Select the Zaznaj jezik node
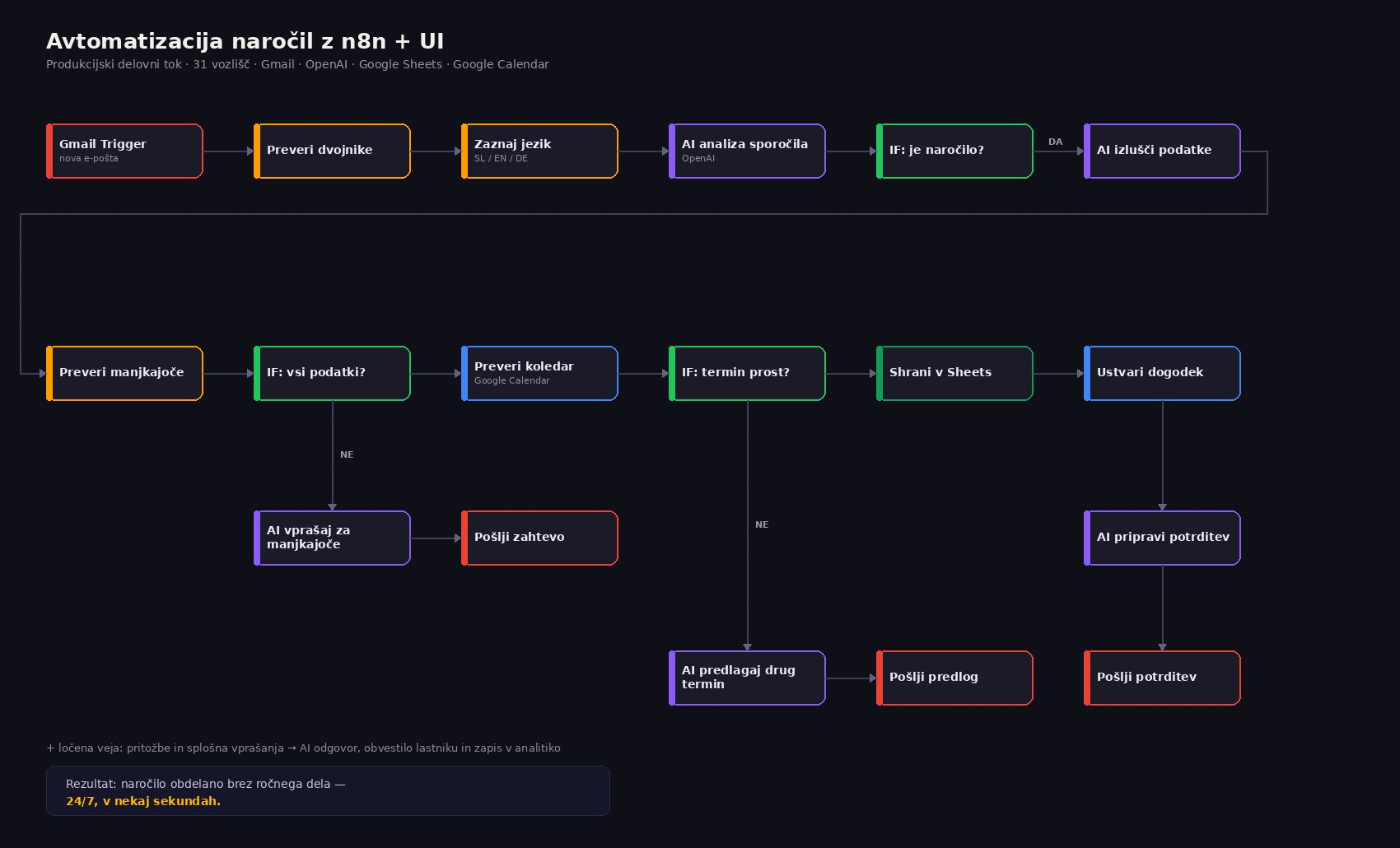This screenshot has height=848, width=1400. pyautogui.click(x=539, y=151)
